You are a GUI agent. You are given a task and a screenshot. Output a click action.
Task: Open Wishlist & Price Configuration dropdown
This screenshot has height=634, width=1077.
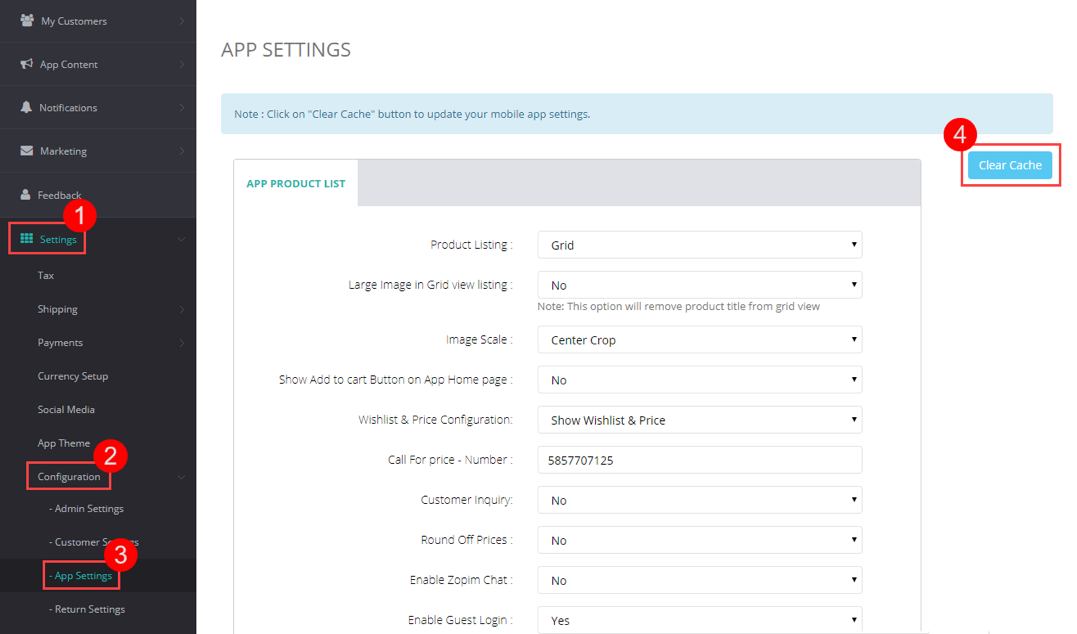pos(699,420)
